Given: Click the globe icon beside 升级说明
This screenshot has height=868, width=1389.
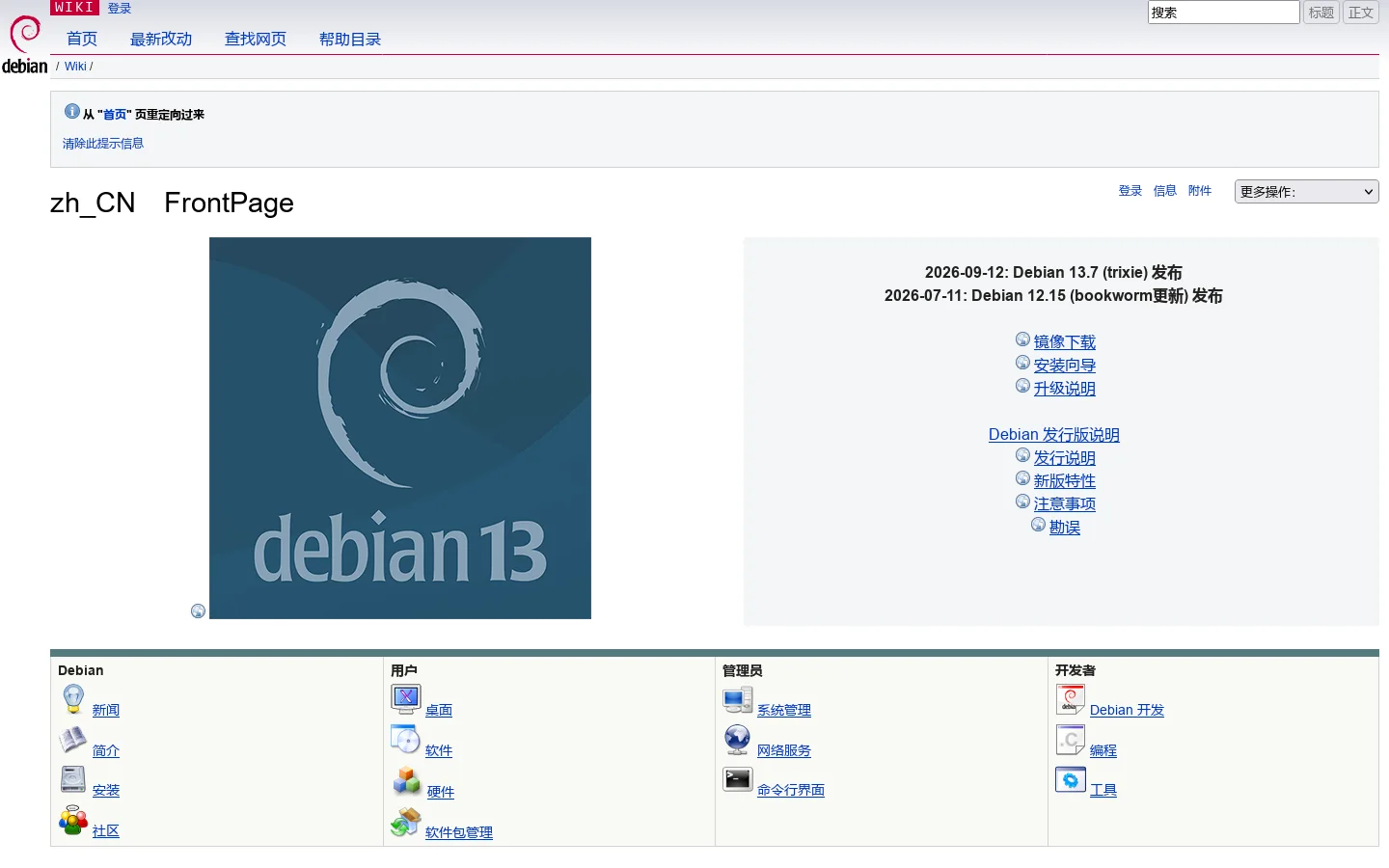Looking at the screenshot, I should pos(1022,386).
